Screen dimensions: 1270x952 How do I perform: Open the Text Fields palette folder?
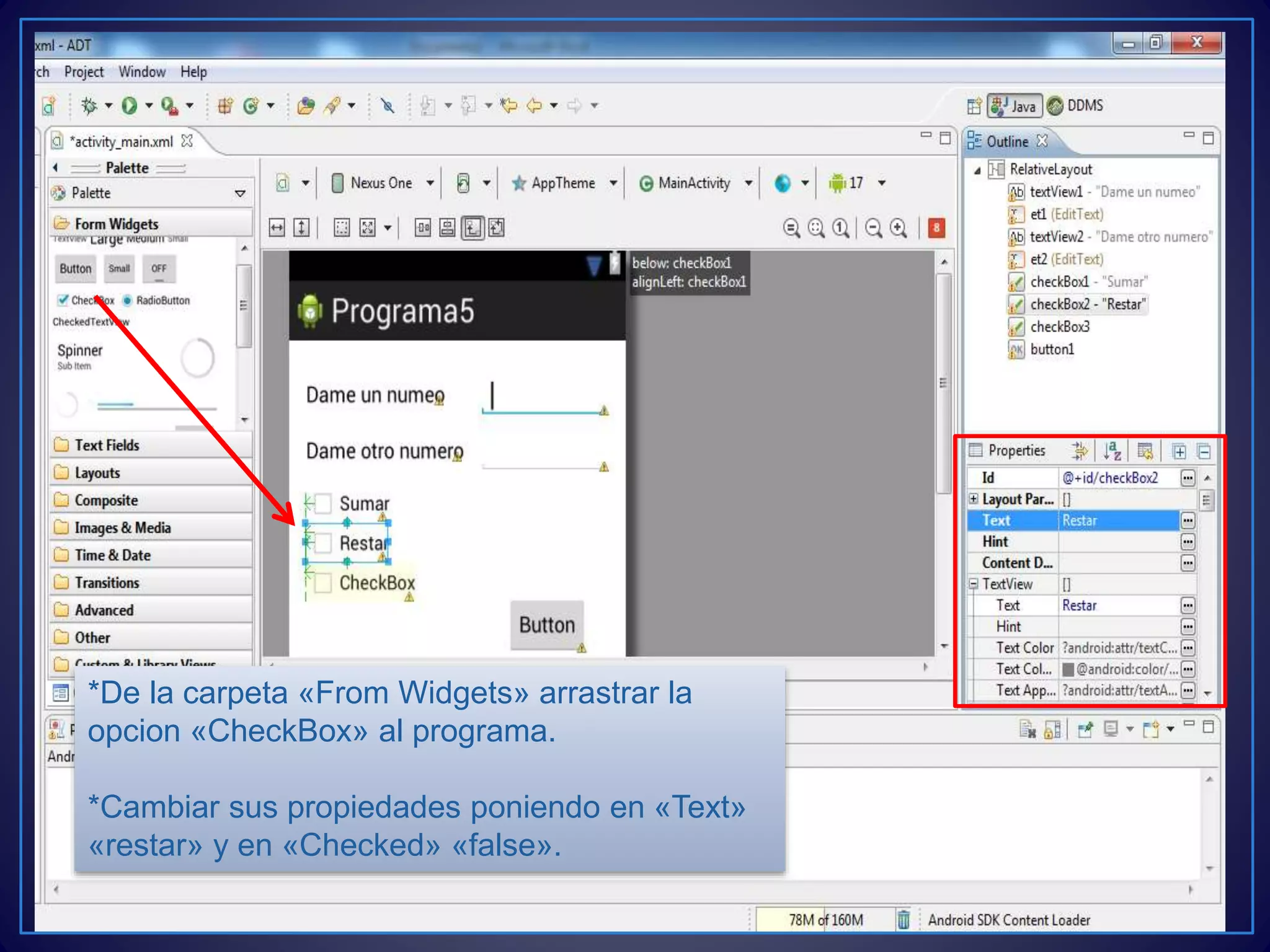151,446
